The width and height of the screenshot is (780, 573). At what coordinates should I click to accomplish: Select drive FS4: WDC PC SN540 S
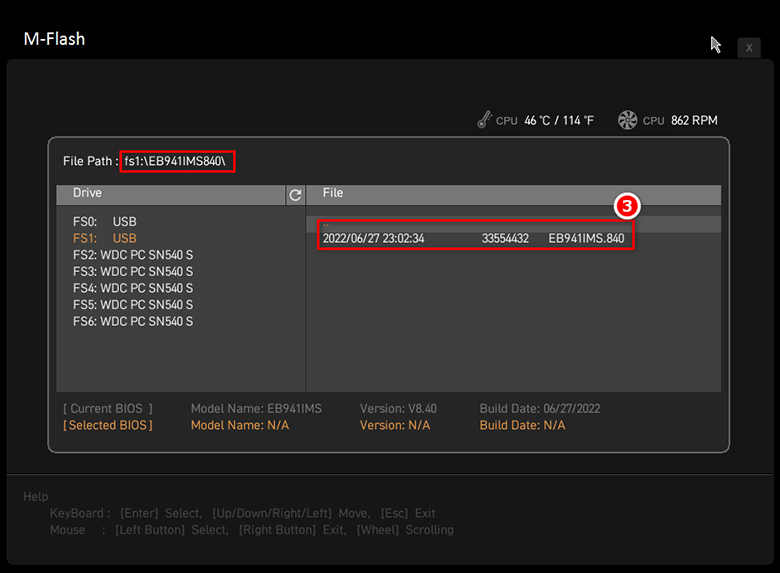133,288
